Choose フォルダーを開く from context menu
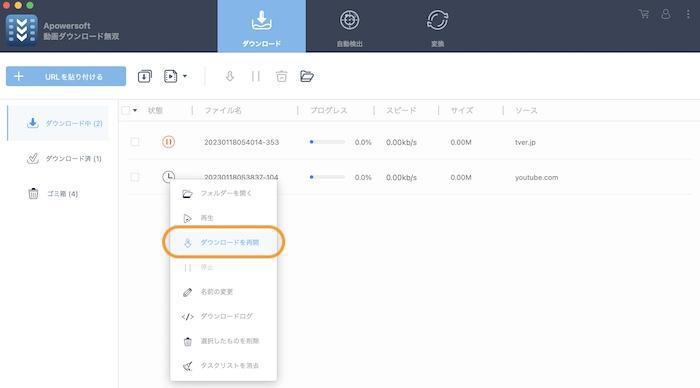 tap(223, 193)
